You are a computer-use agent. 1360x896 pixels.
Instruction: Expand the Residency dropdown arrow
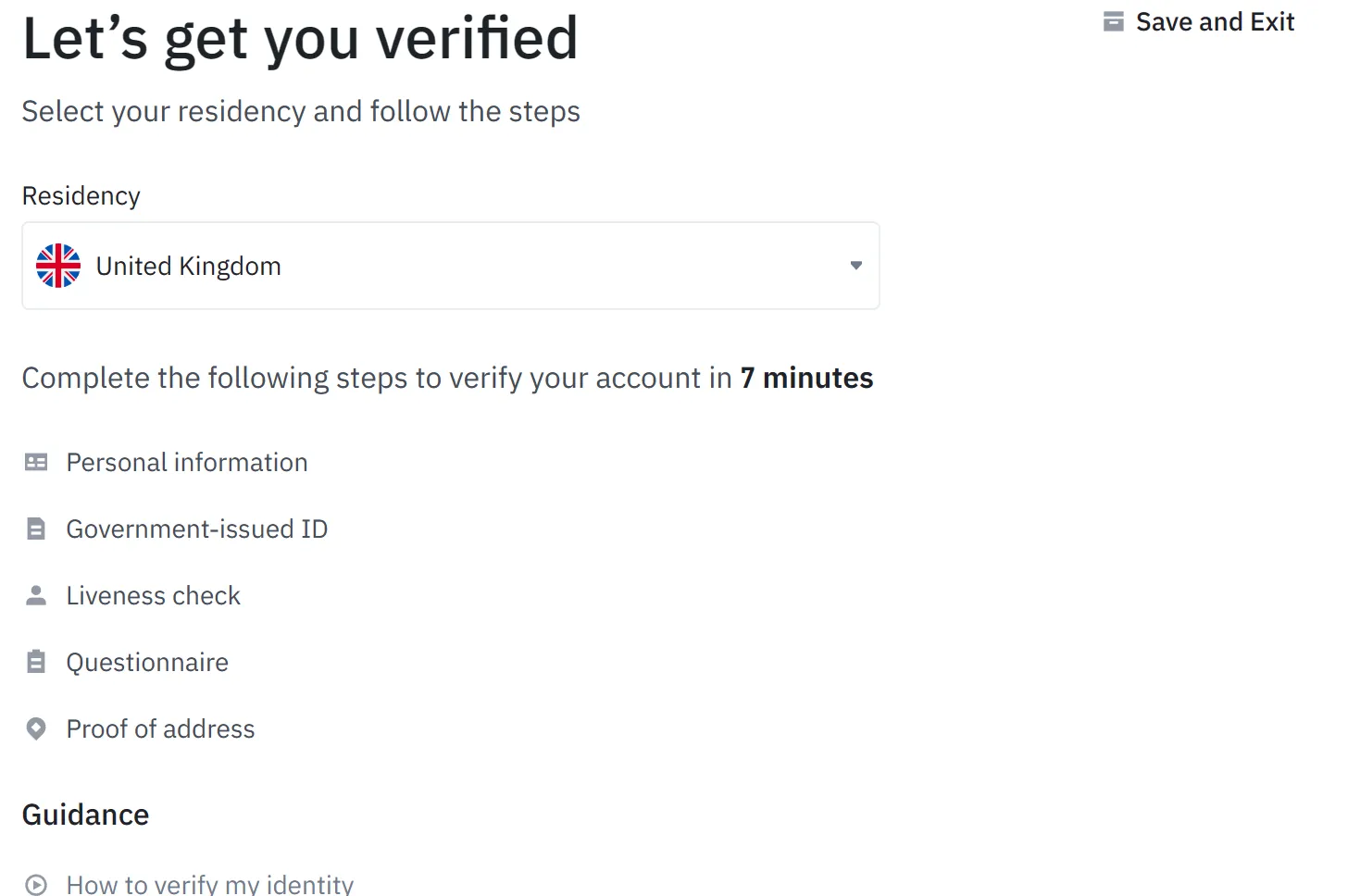856,266
